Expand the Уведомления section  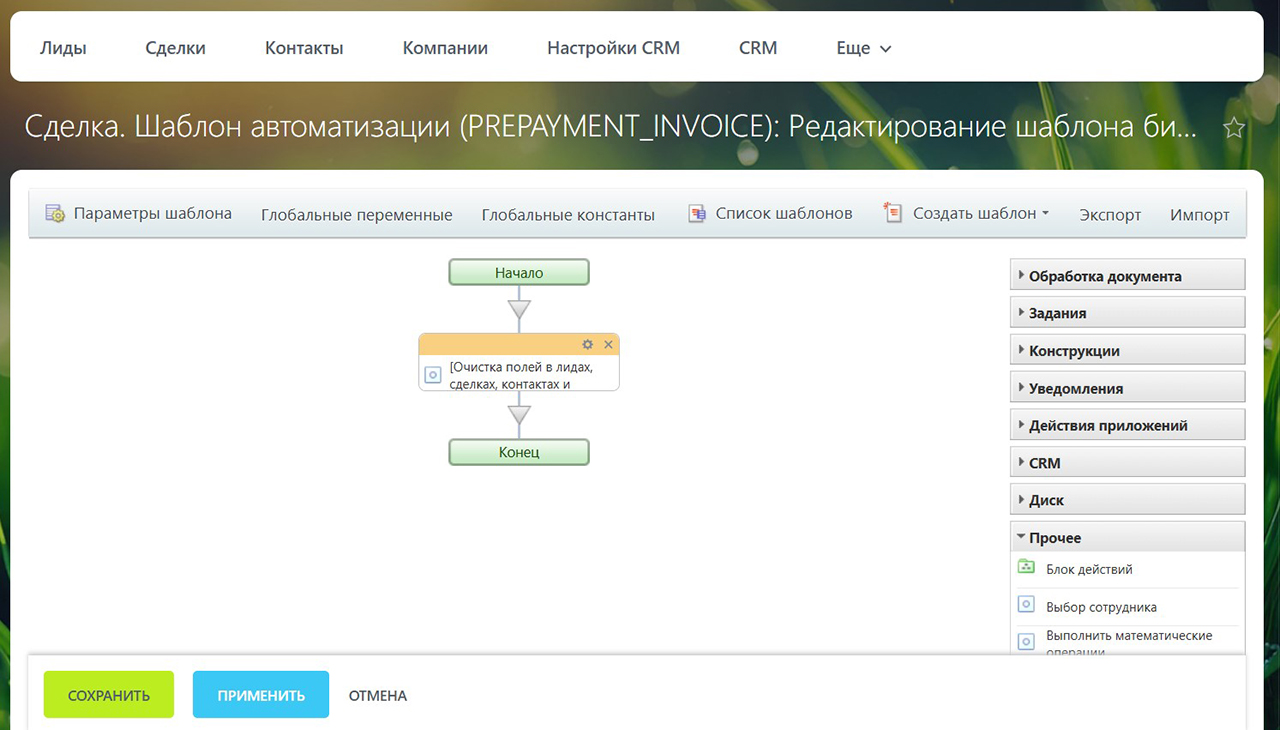coord(1127,388)
